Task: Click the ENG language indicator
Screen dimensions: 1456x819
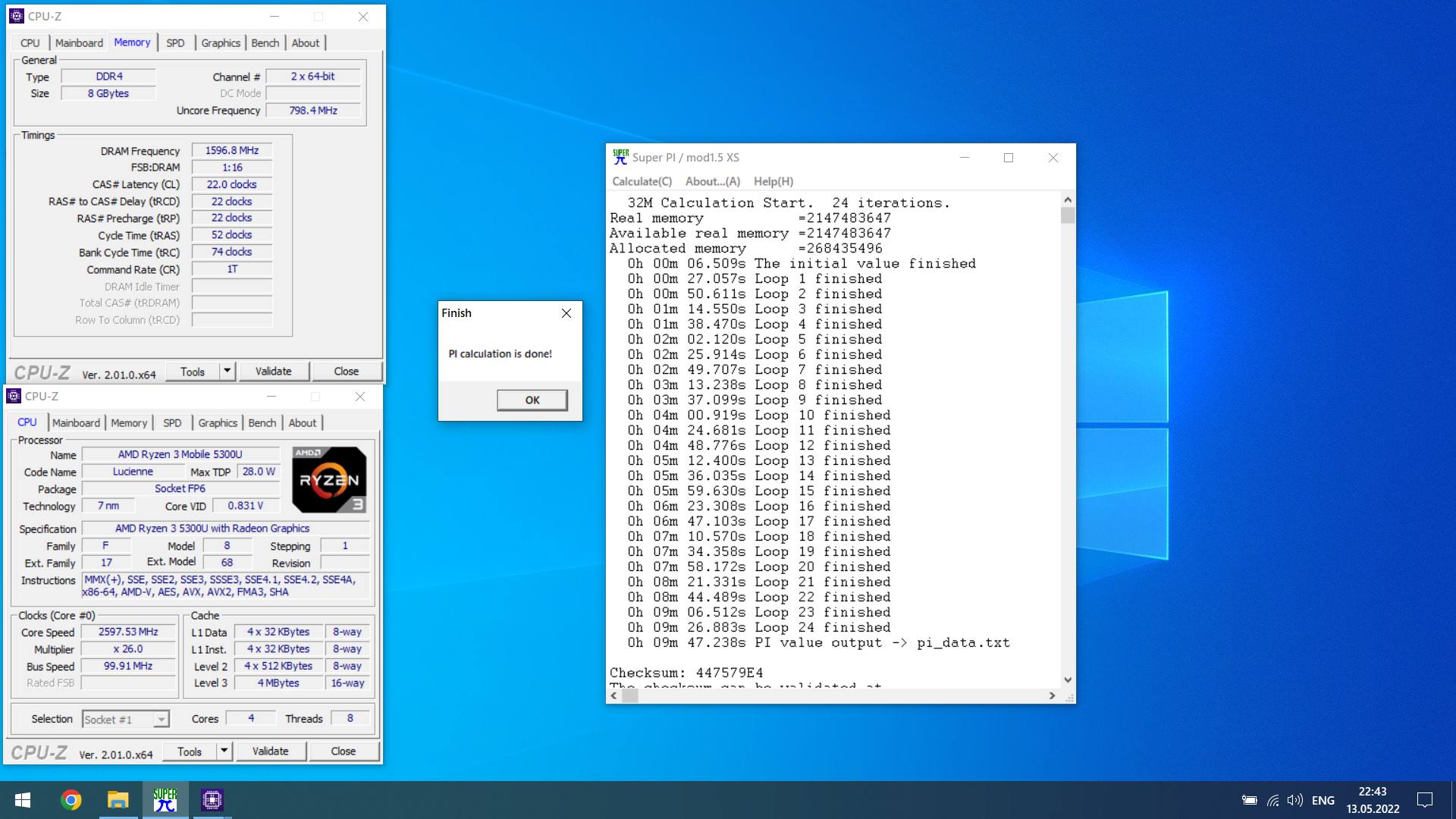Action: 1323,800
